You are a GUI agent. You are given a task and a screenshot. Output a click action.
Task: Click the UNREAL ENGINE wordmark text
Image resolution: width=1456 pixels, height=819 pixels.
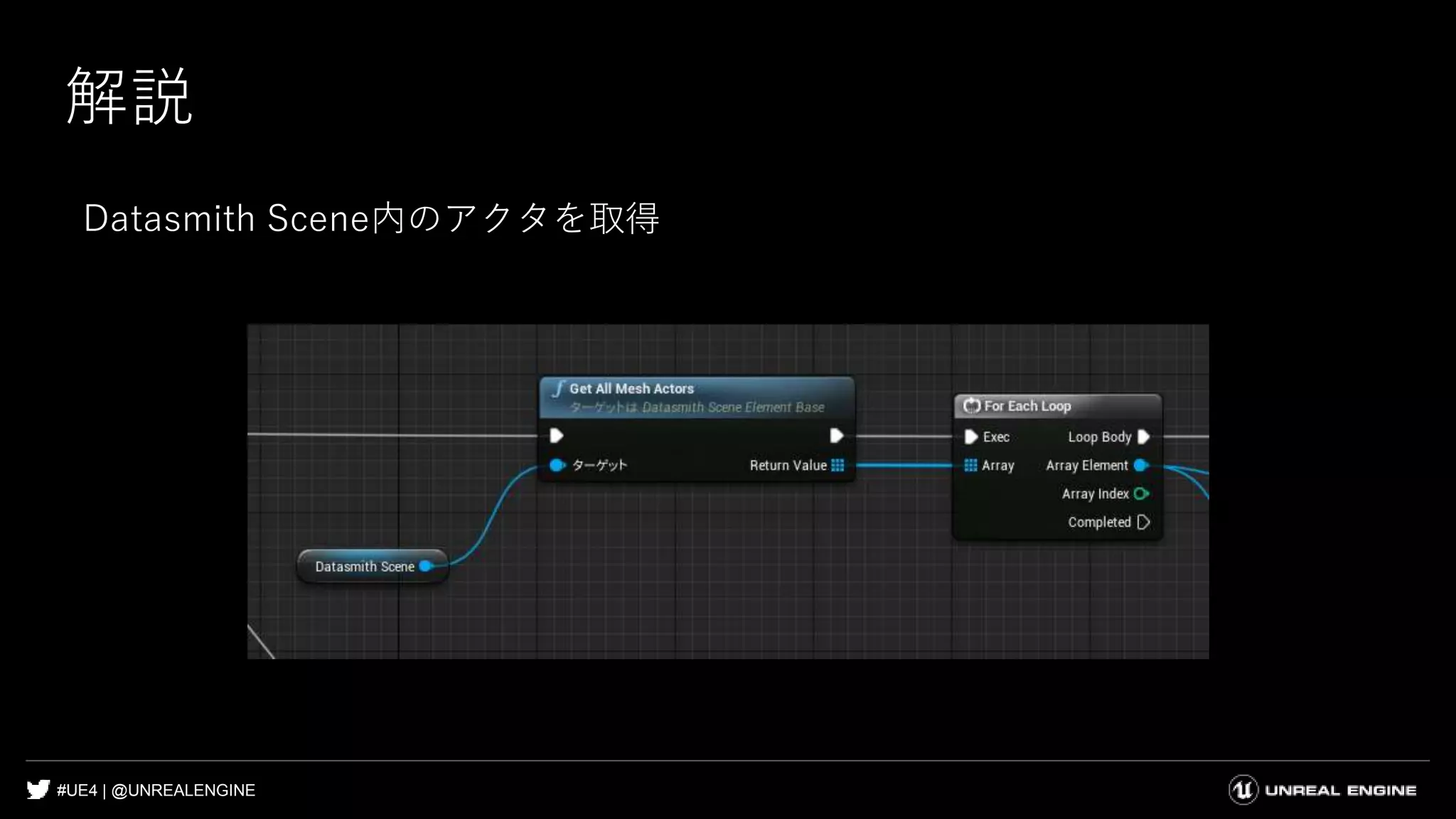[x=1340, y=791]
